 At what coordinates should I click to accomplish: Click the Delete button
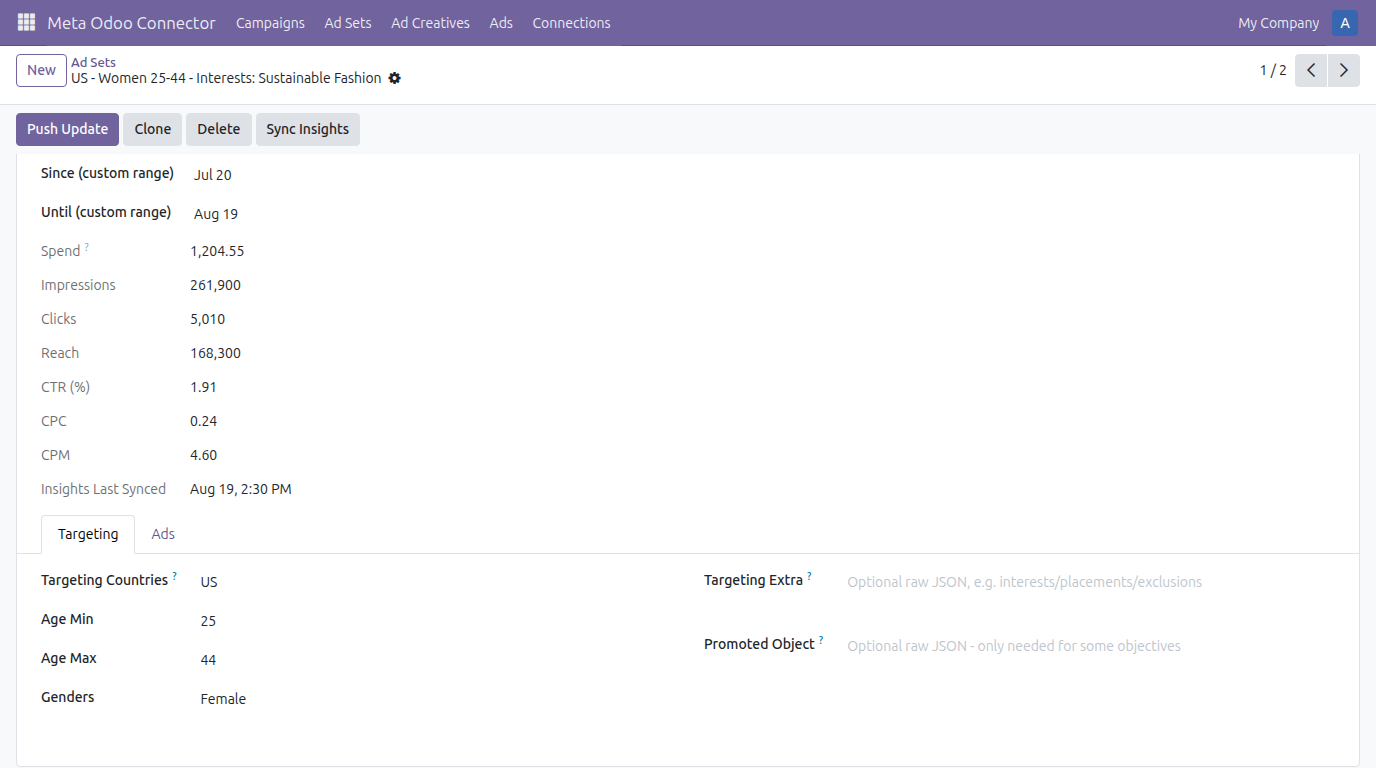(218, 129)
